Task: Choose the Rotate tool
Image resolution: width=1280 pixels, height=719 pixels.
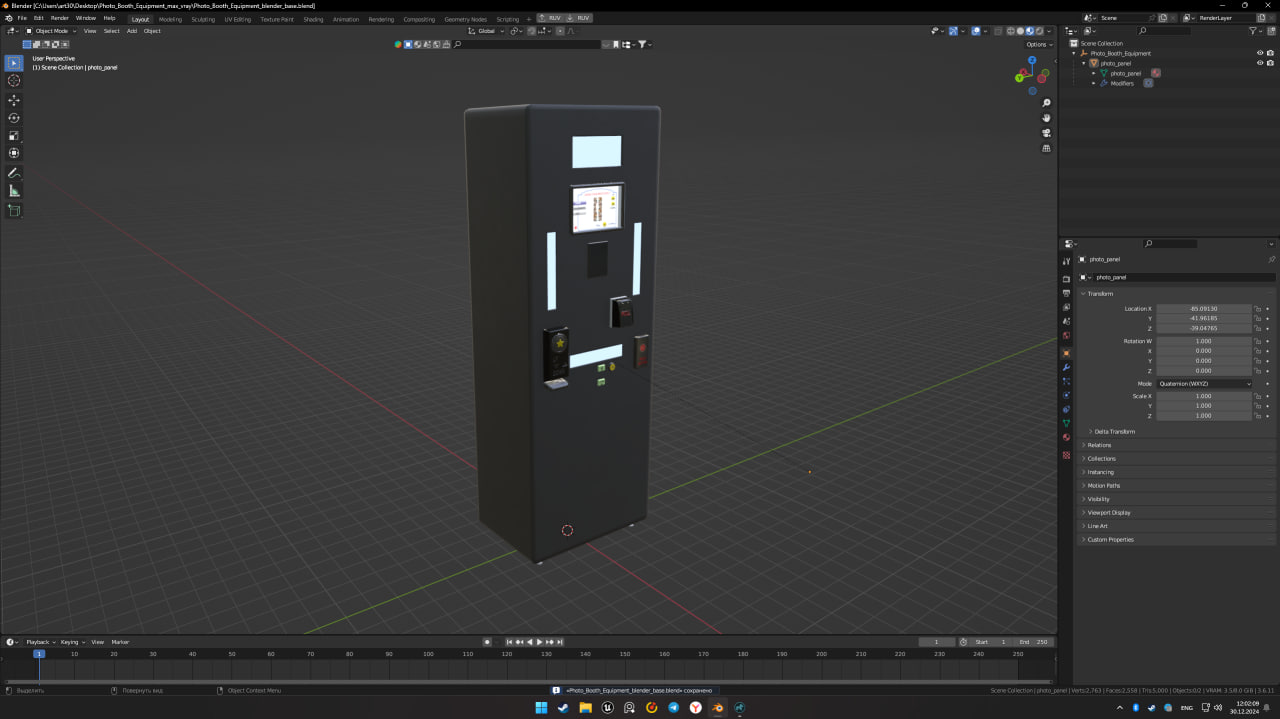Action: (x=14, y=118)
